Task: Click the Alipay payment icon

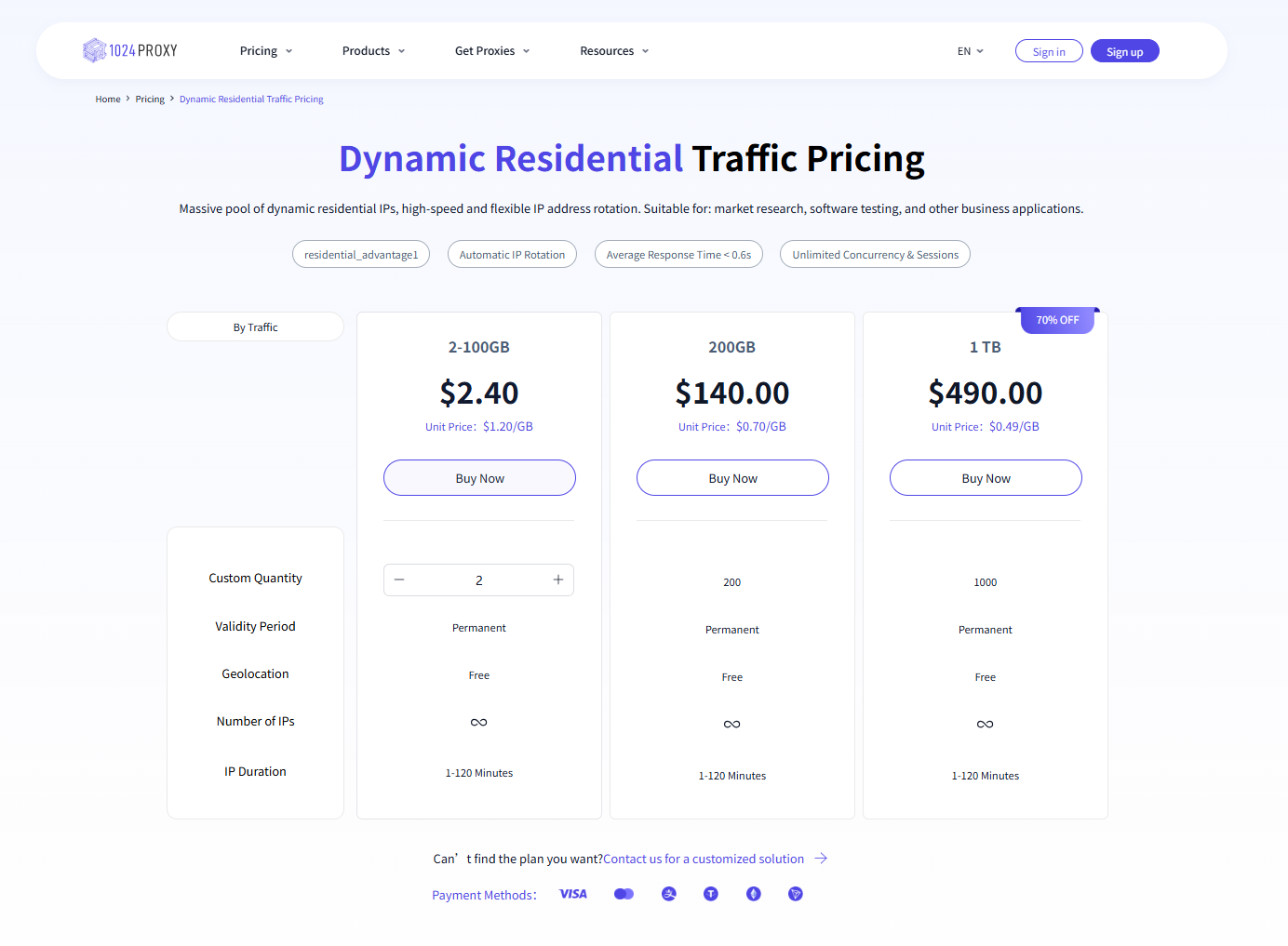Action: [x=669, y=894]
